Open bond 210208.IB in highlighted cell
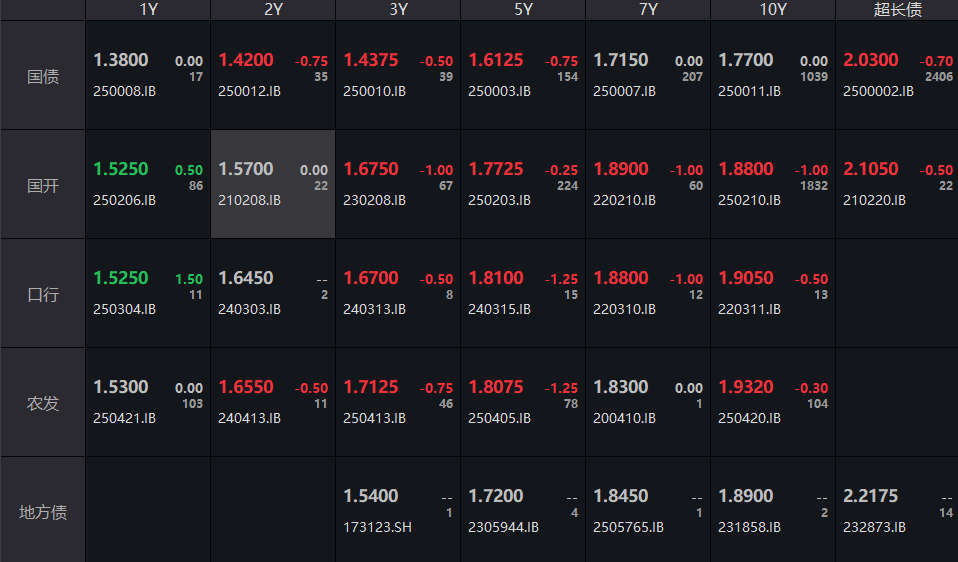Screen dimensions: 958x562 [x=250, y=200]
